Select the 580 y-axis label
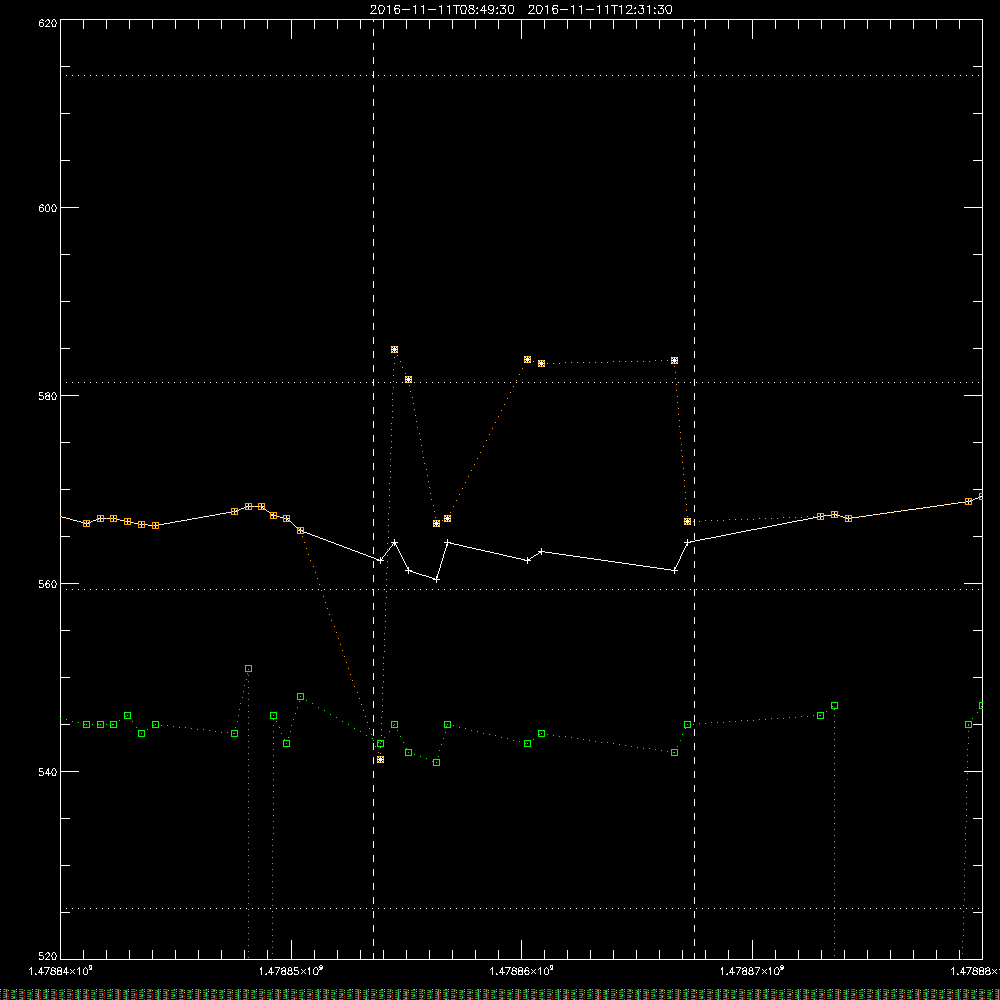Viewport: 1000px width, 1000px height. click(x=48, y=396)
